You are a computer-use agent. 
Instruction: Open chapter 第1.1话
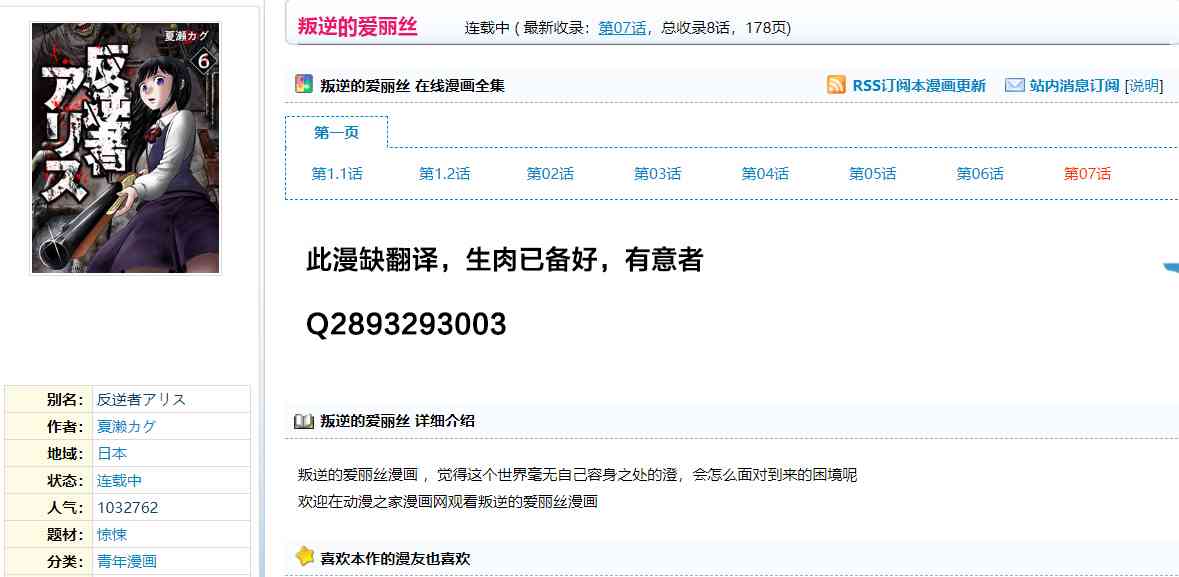pos(337,174)
